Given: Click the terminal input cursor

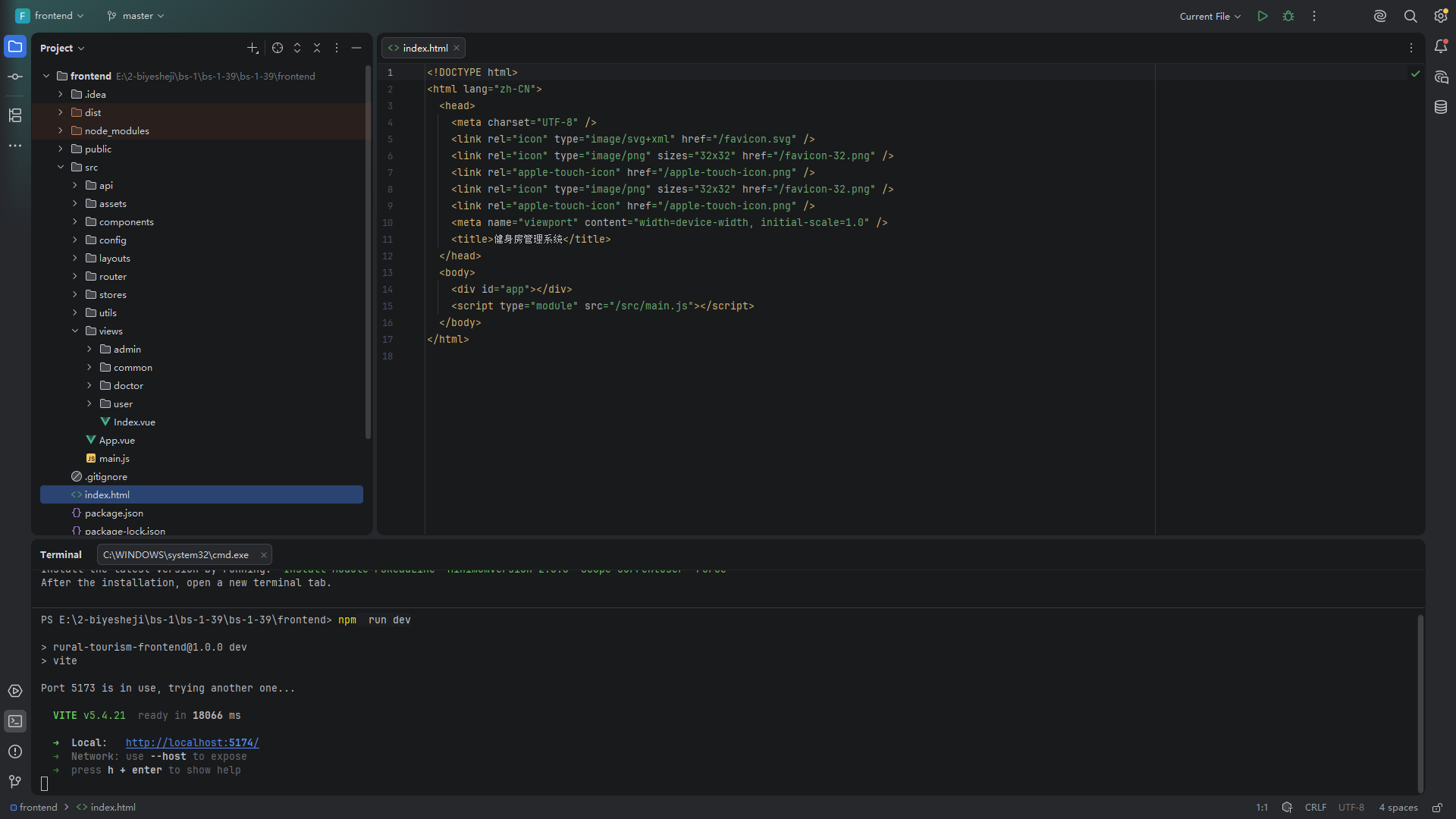Looking at the screenshot, I should [x=44, y=784].
